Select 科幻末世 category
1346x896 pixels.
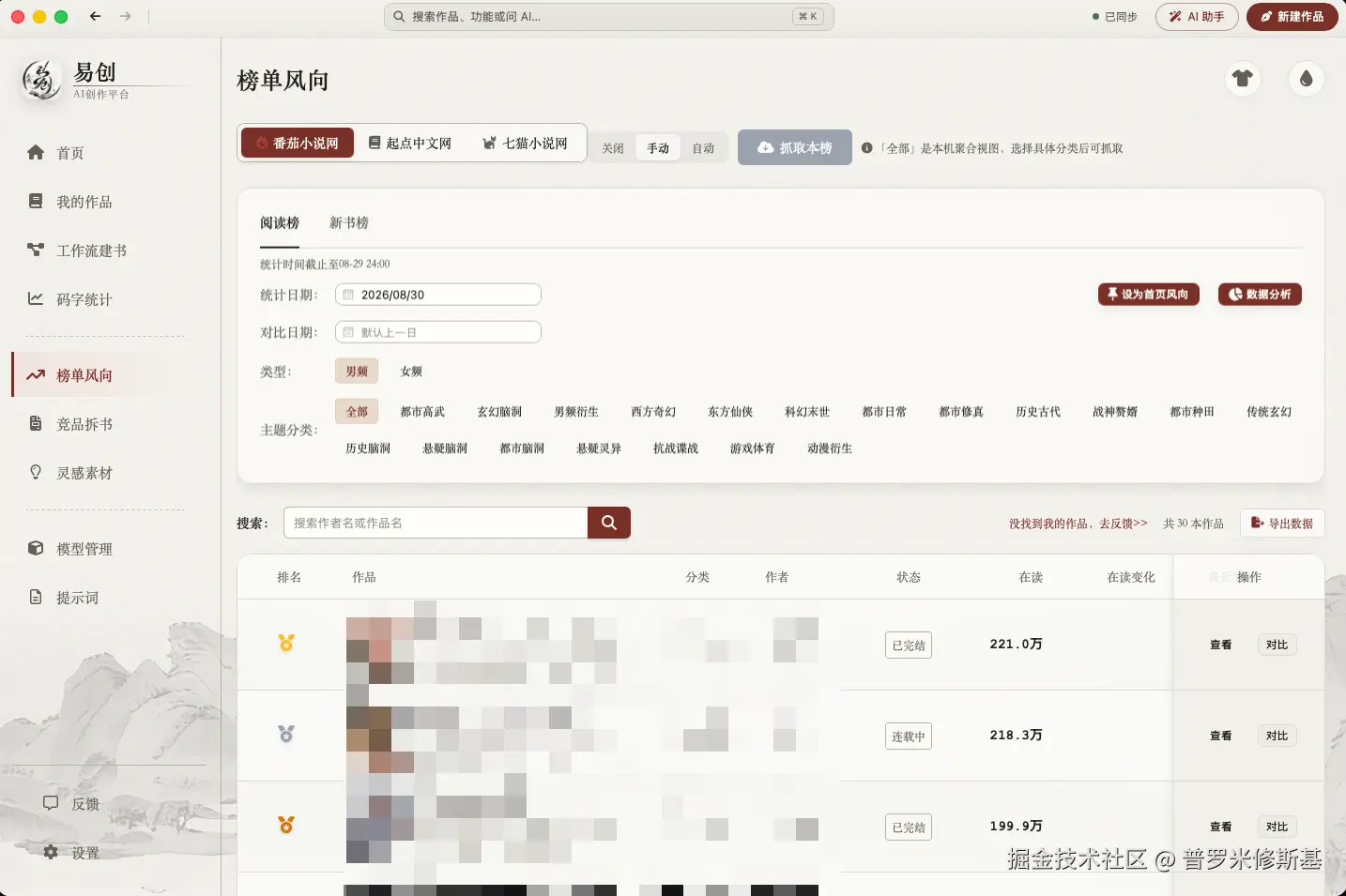pos(807,412)
